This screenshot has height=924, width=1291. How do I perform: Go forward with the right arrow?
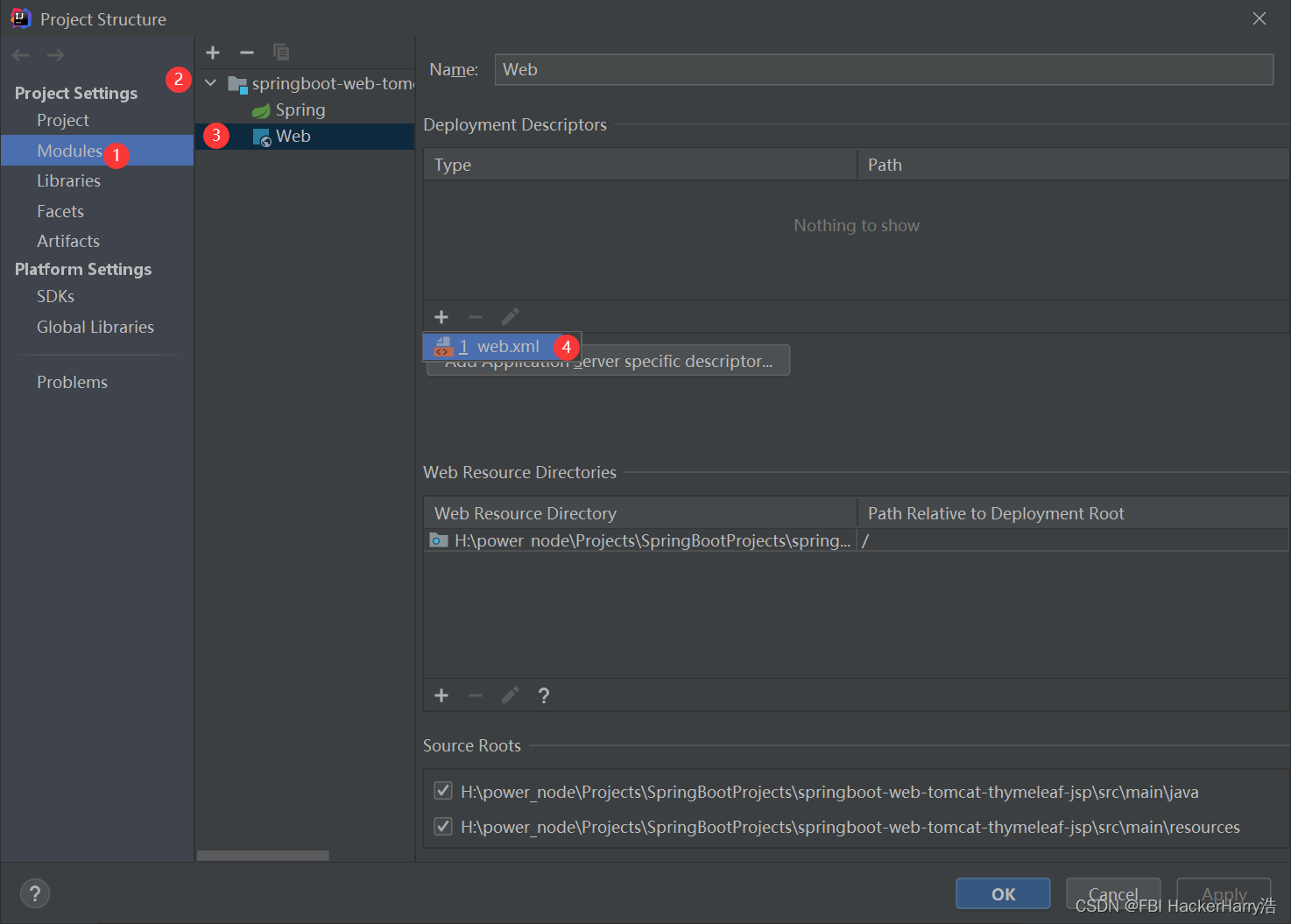click(55, 55)
